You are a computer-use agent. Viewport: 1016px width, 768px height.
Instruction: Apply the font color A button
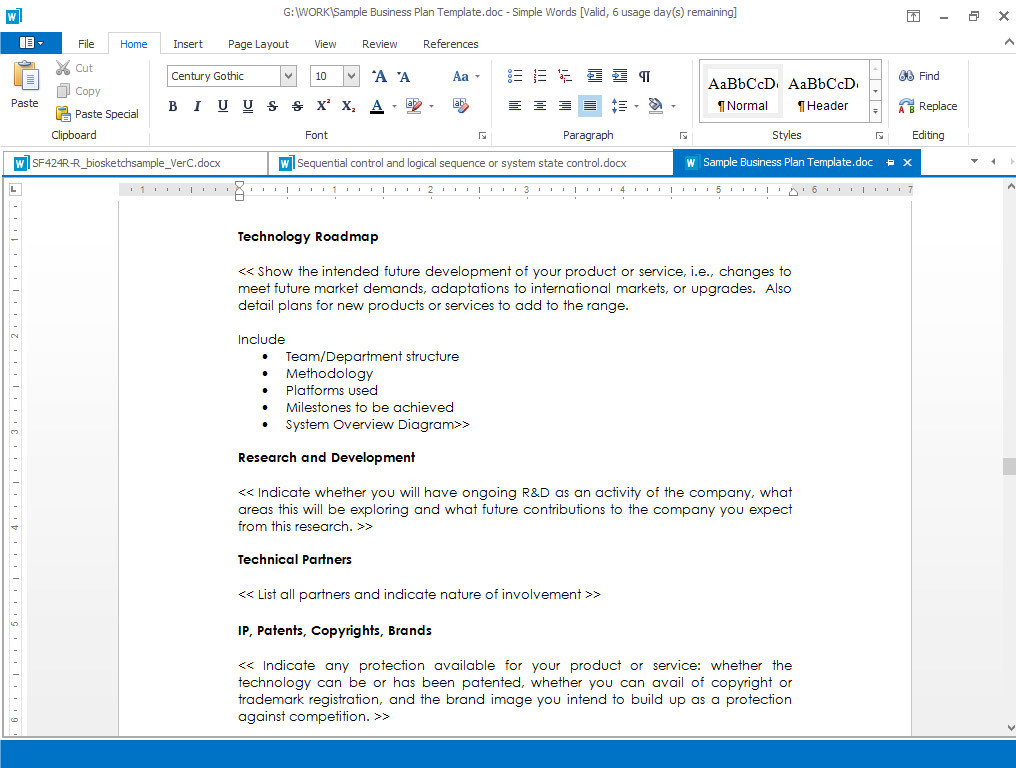coord(377,106)
